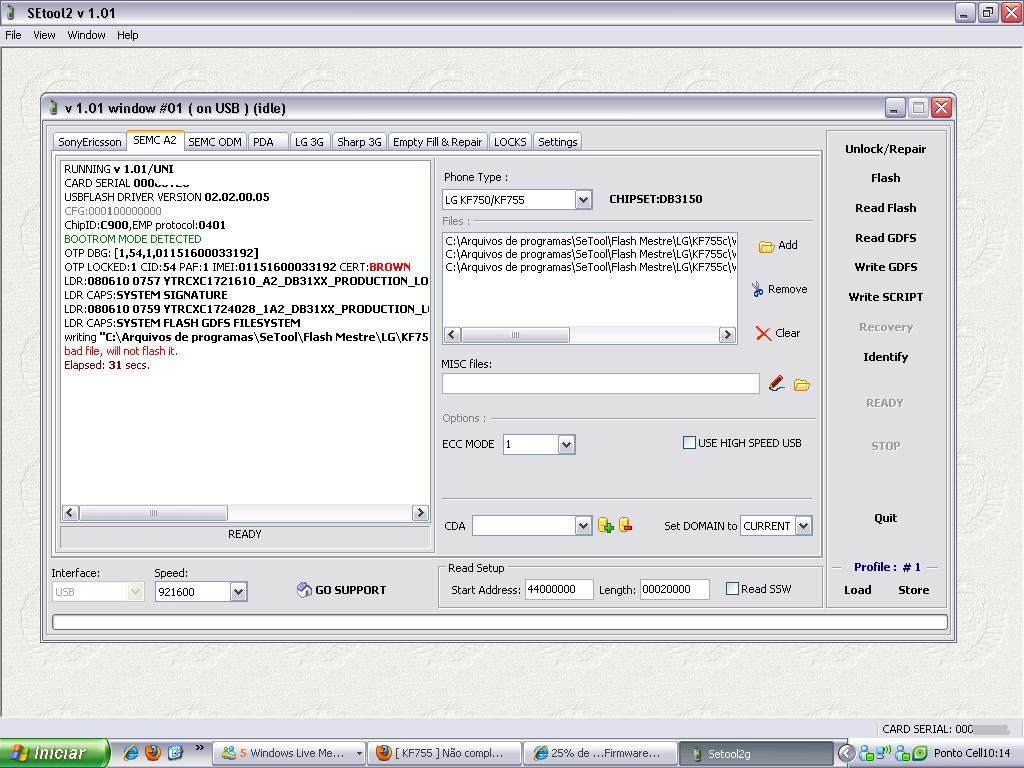Remove the selected file from the list
This screenshot has height=768, width=1024.
pyautogui.click(x=779, y=289)
